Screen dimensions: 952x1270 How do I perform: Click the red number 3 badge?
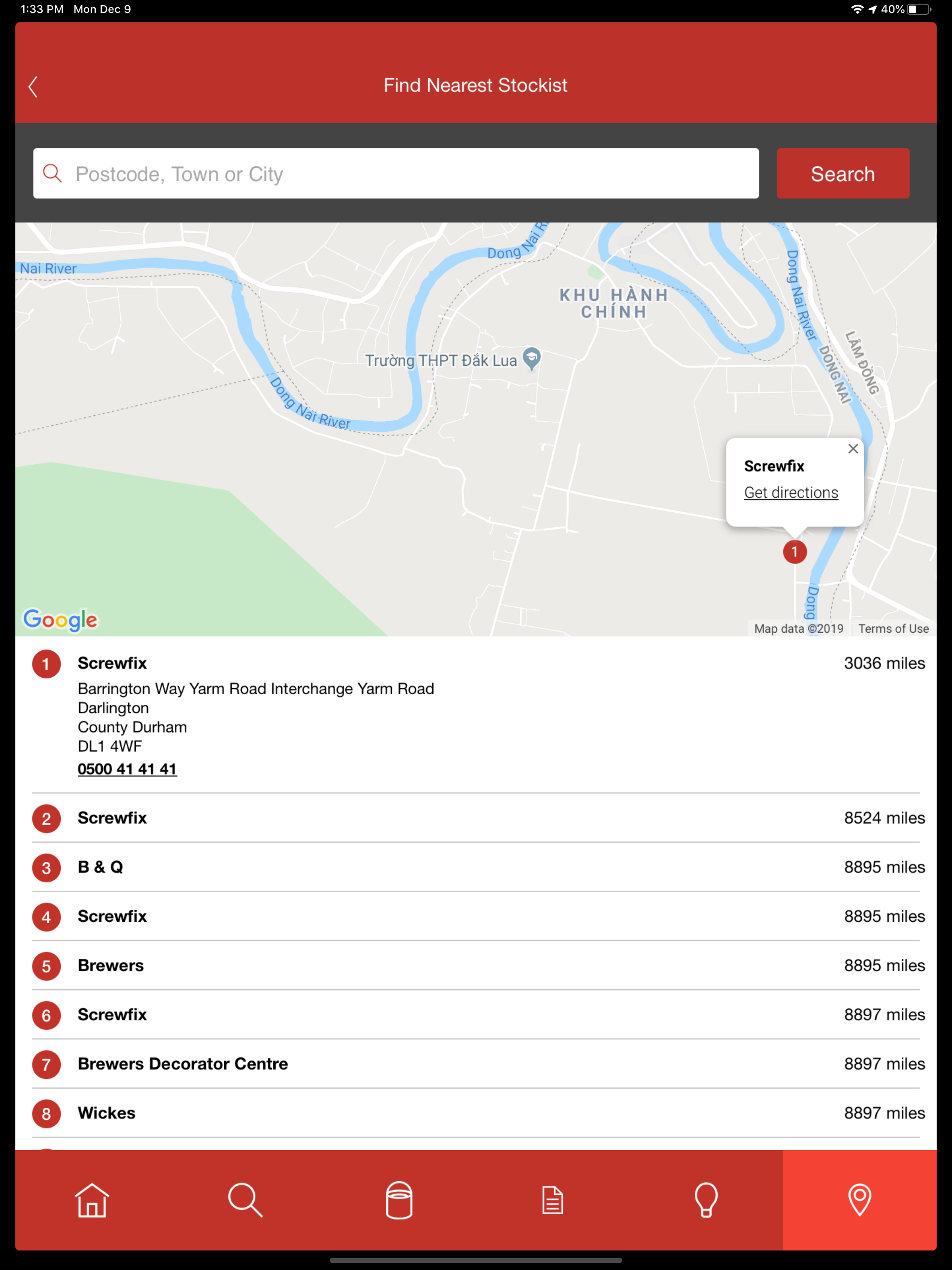(x=46, y=868)
